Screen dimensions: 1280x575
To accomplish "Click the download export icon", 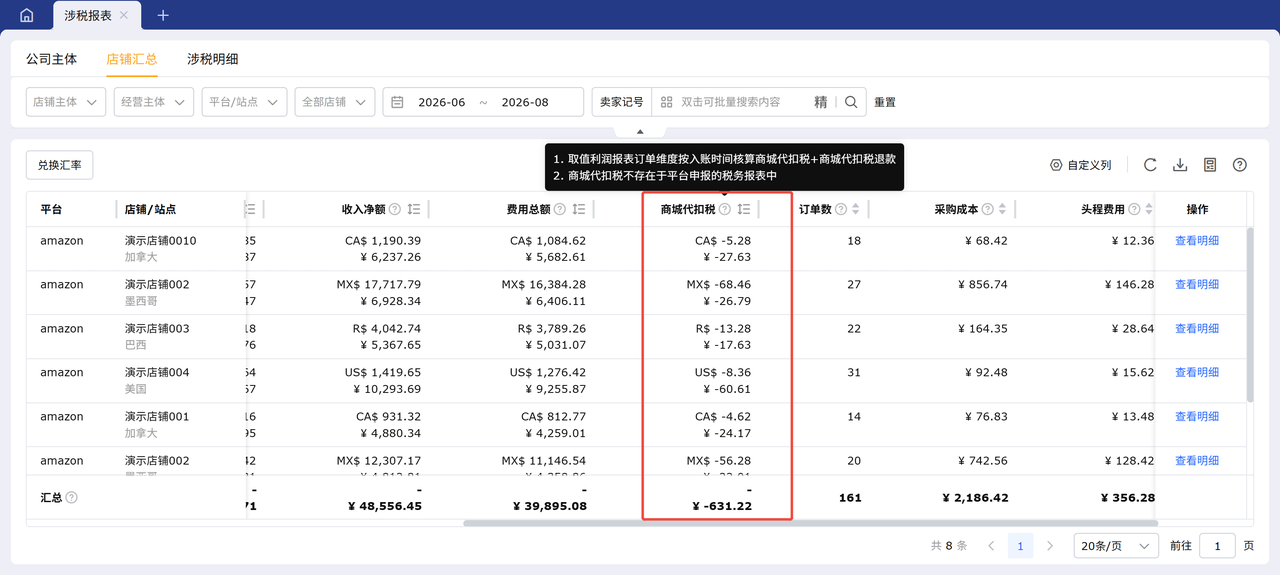I will coord(1180,165).
